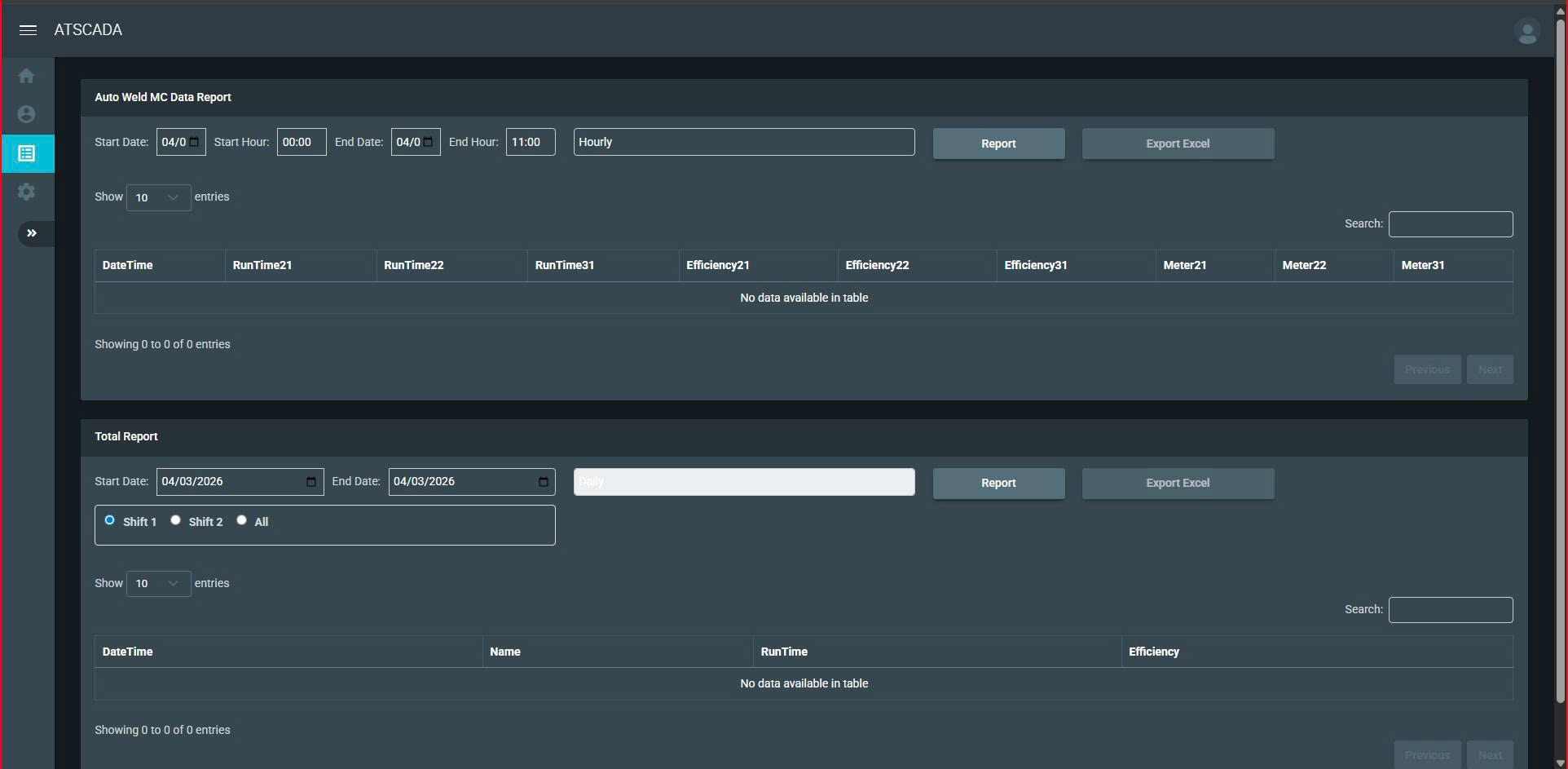Screen dimensions: 1568x769
Task: Expand Total Report show entries dropdown
Action: coord(158,584)
